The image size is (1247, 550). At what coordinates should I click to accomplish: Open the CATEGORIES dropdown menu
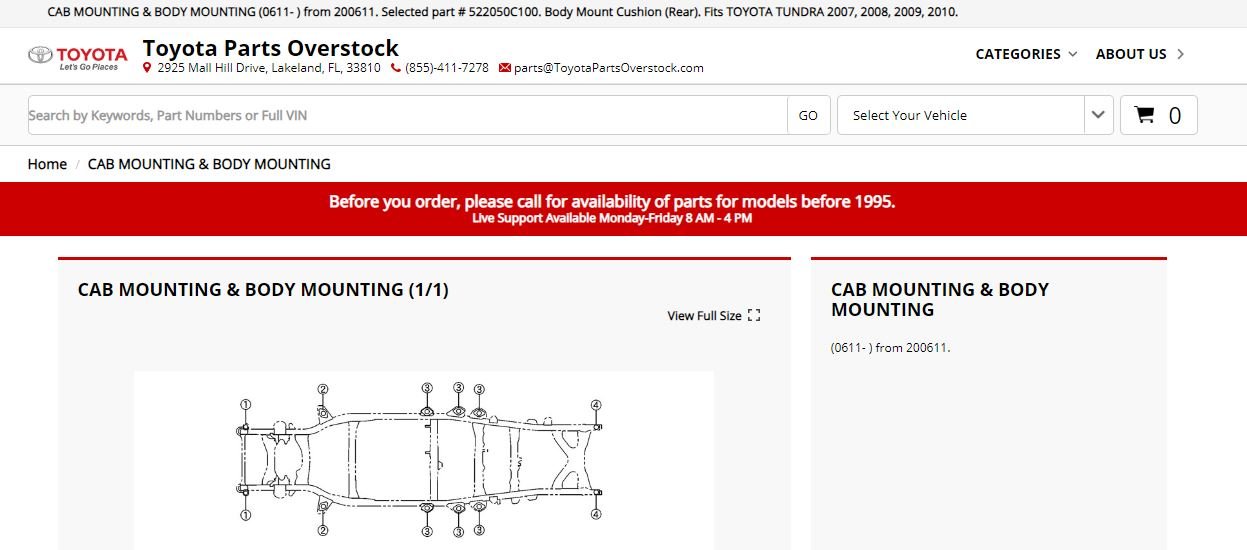click(1026, 54)
